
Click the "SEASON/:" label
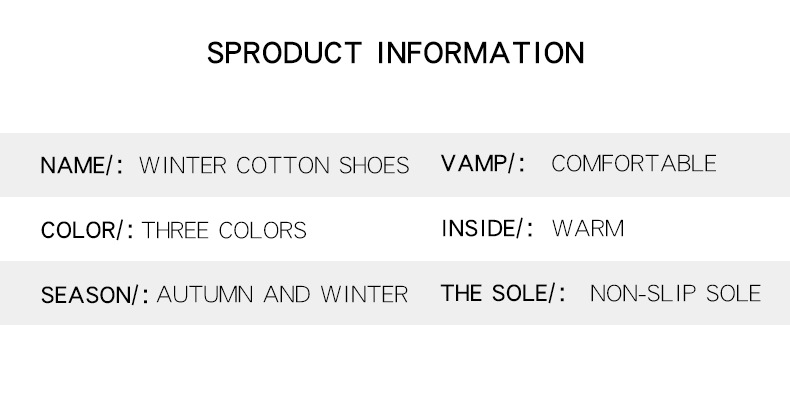(x=95, y=296)
